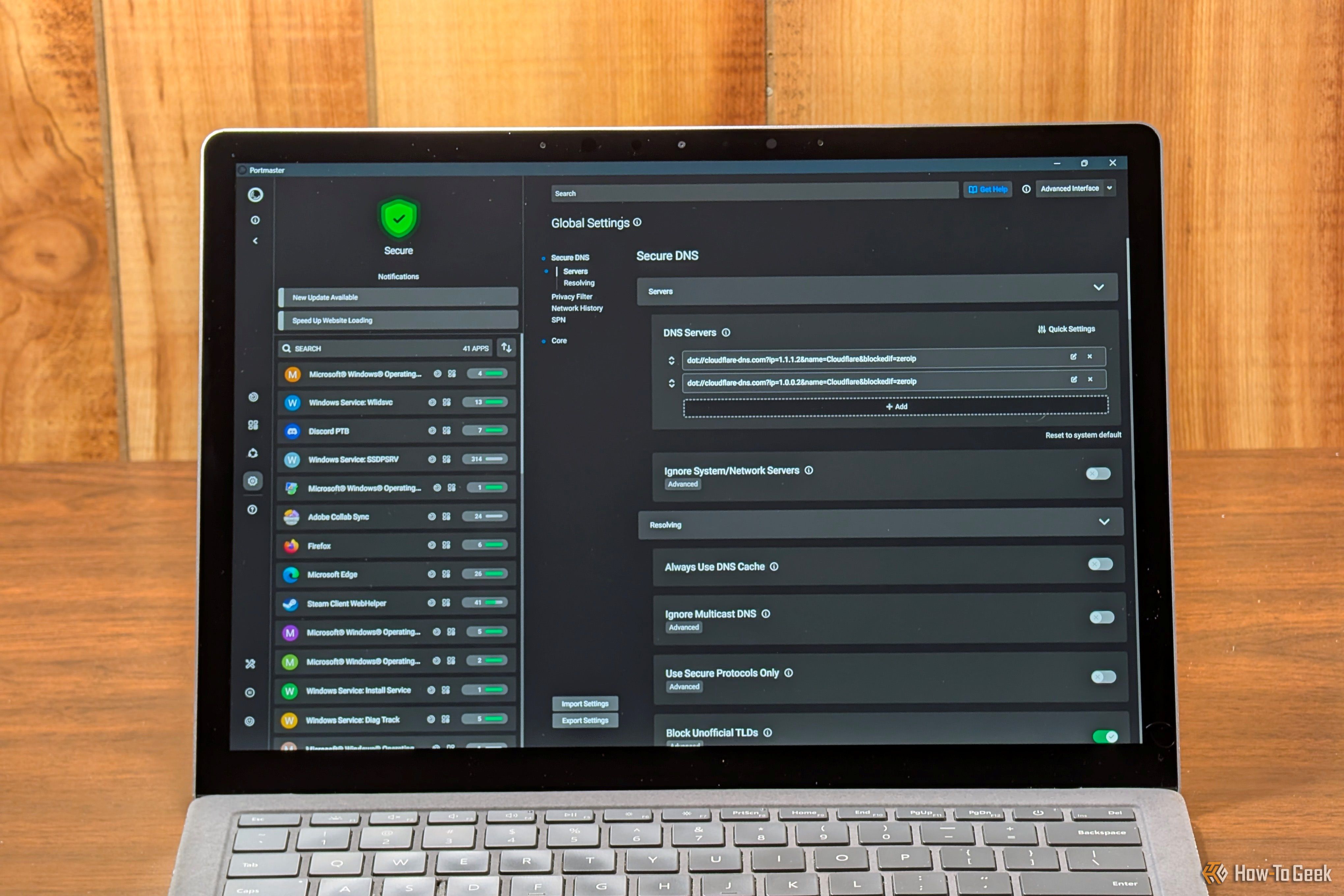Collapse the sidebar with the left arrow
Viewport: 1344px width, 896px height.
click(x=255, y=240)
